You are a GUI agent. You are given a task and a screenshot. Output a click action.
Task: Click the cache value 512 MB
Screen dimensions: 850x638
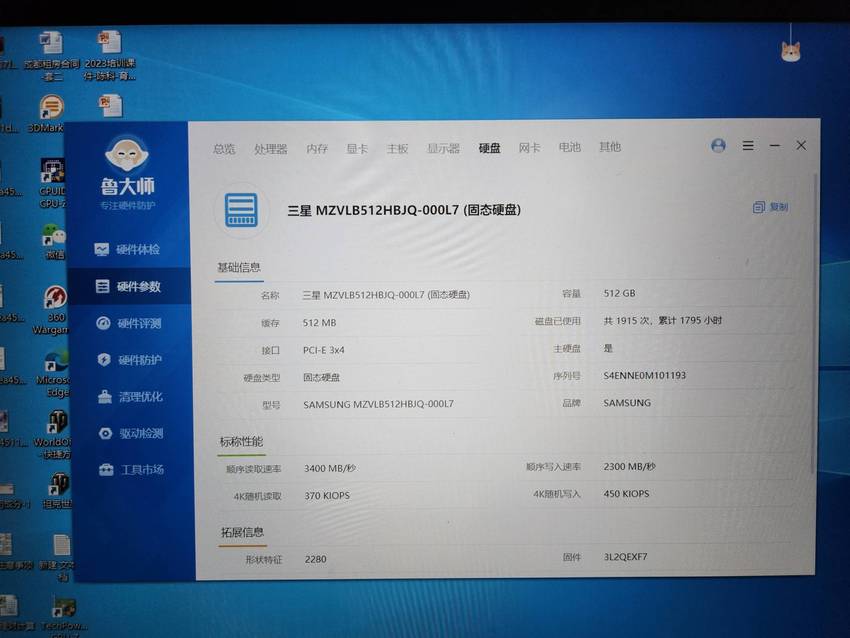pos(319,323)
